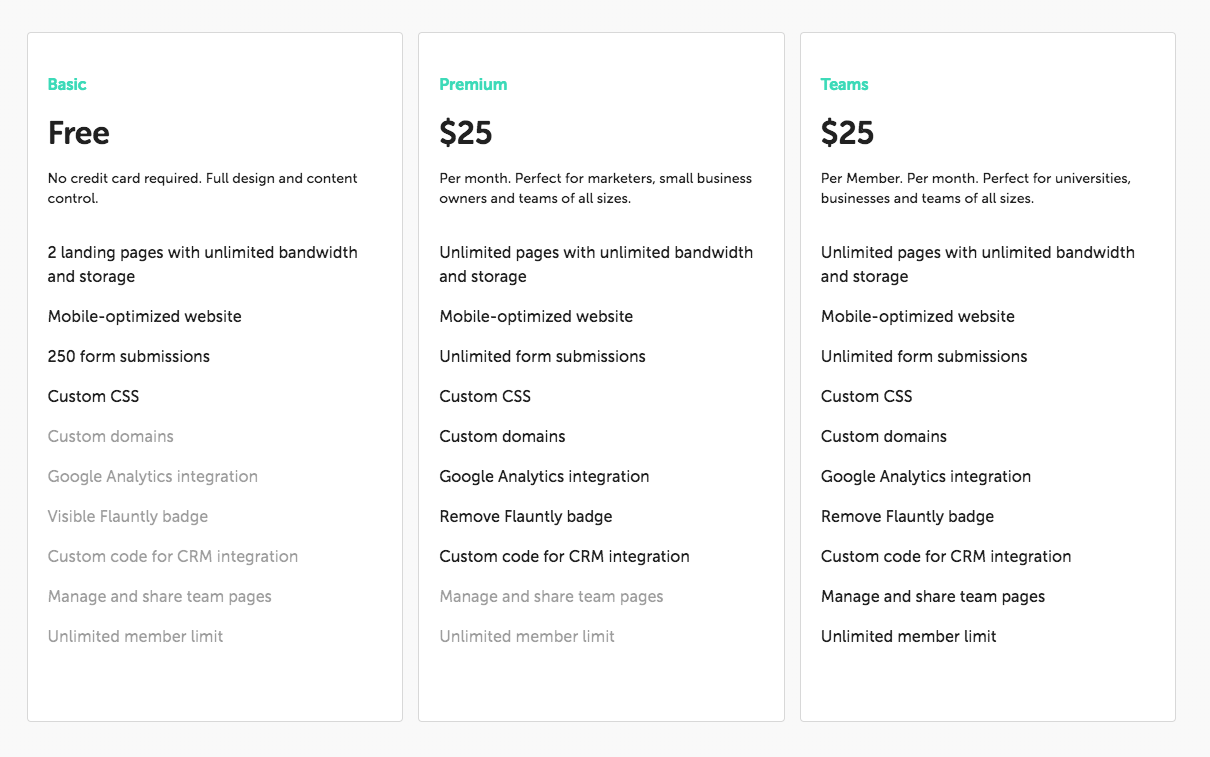Click greyed "Visible Flauntly badge" in Basic
The image size is (1210, 757).
(128, 517)
